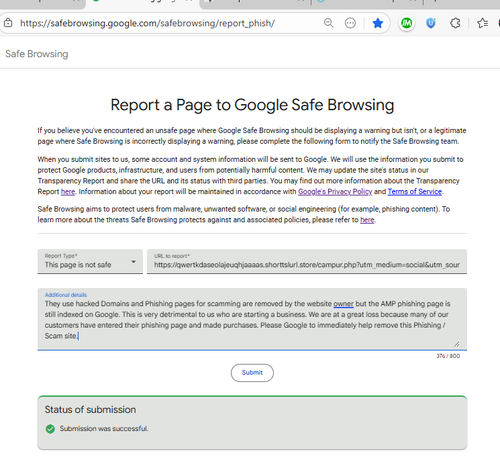The width and height of the screenshot is (500, 458).
Task: Open the policies 'here' link
Action: (x=367, y=220)
